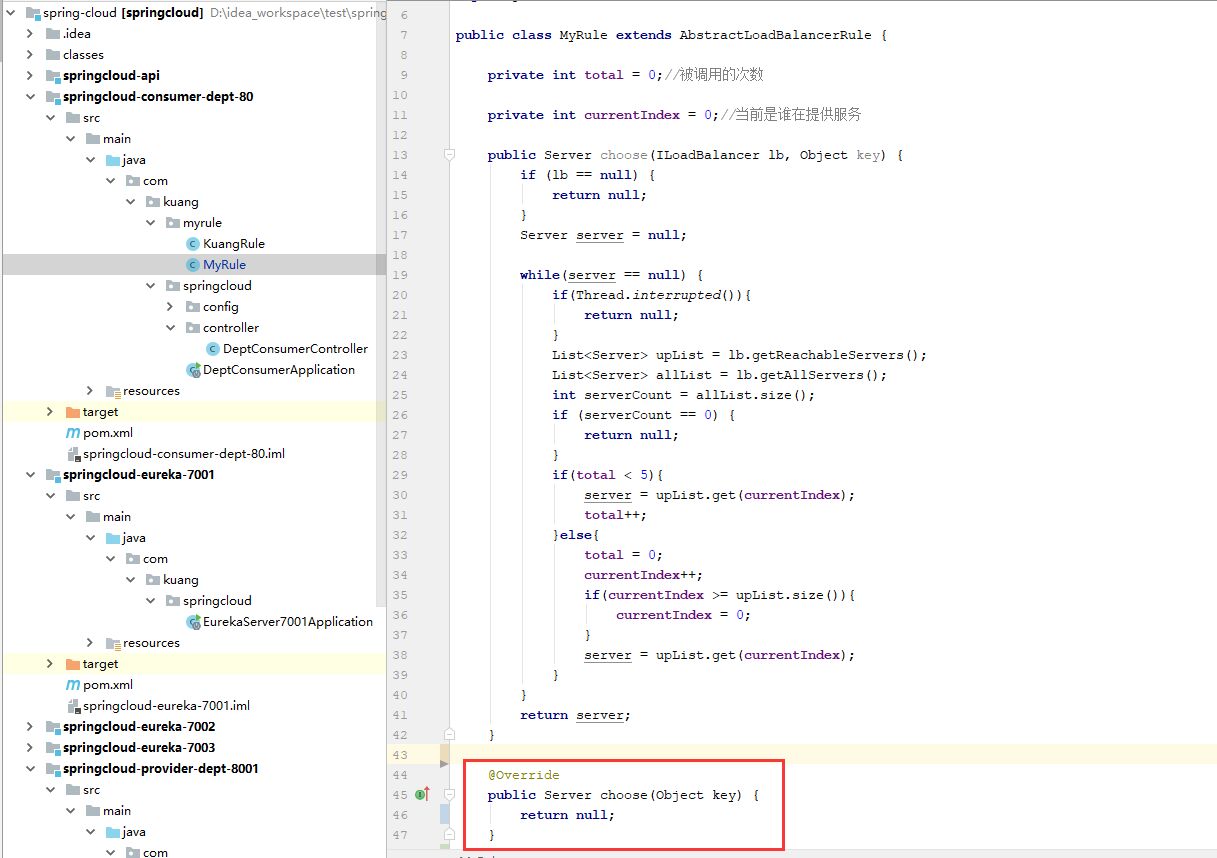Open springcloud-consumer-dept-80.iml file
The width and height of the screenshot is (1217, 858).
click(183, 454)
